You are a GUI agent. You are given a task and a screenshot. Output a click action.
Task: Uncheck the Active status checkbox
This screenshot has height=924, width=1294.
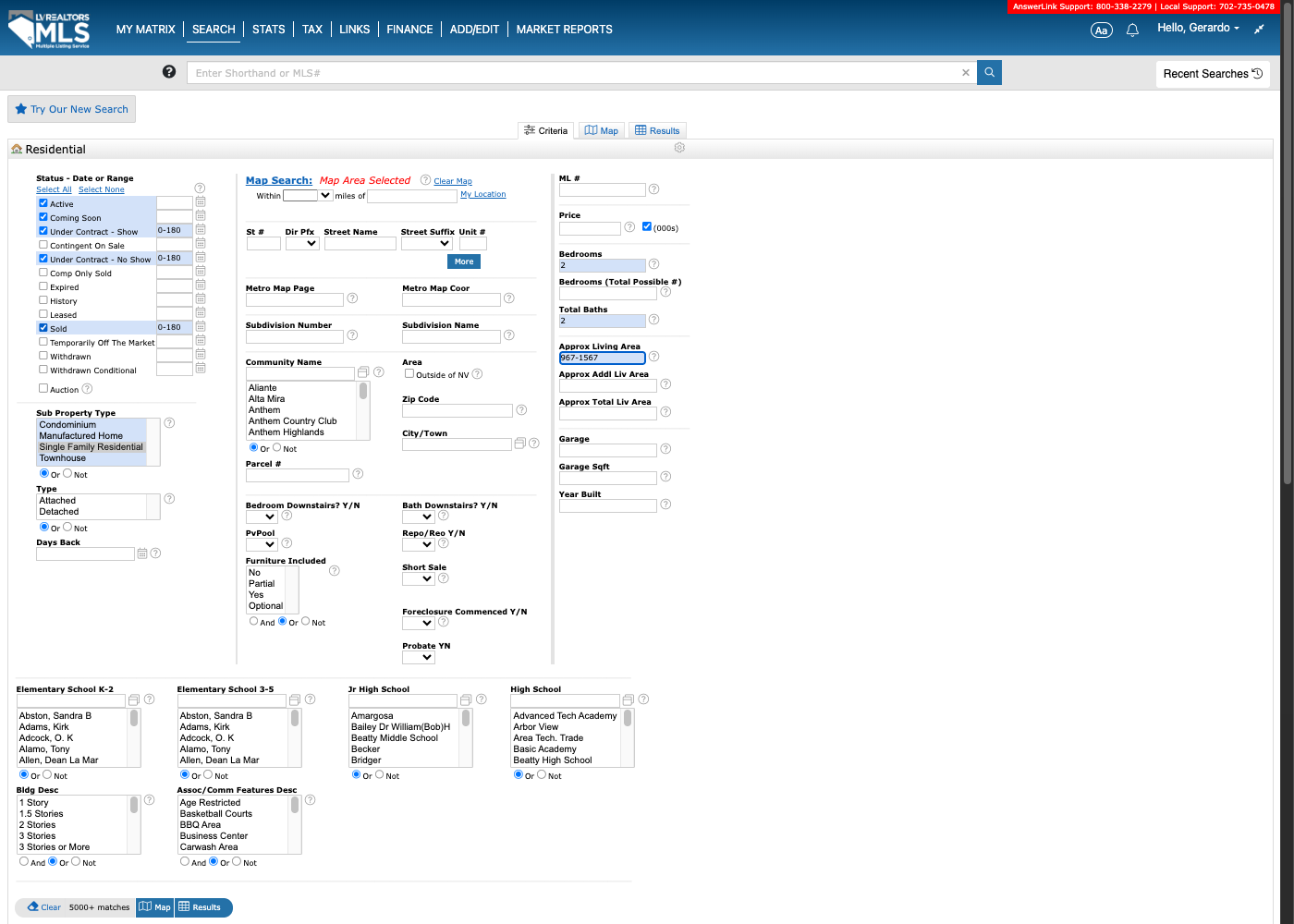point(43,202)
